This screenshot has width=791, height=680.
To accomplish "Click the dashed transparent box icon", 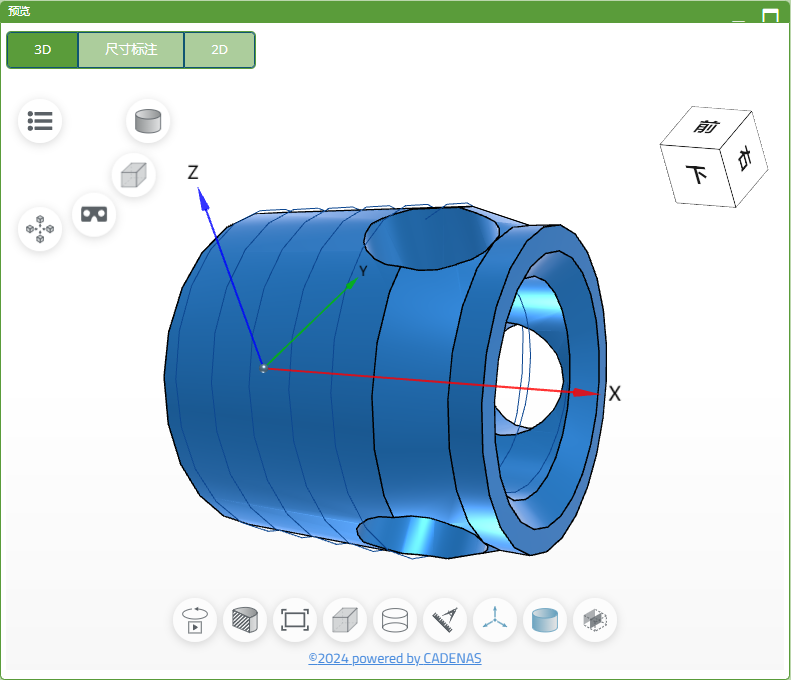I will click(x=595, y=620).
